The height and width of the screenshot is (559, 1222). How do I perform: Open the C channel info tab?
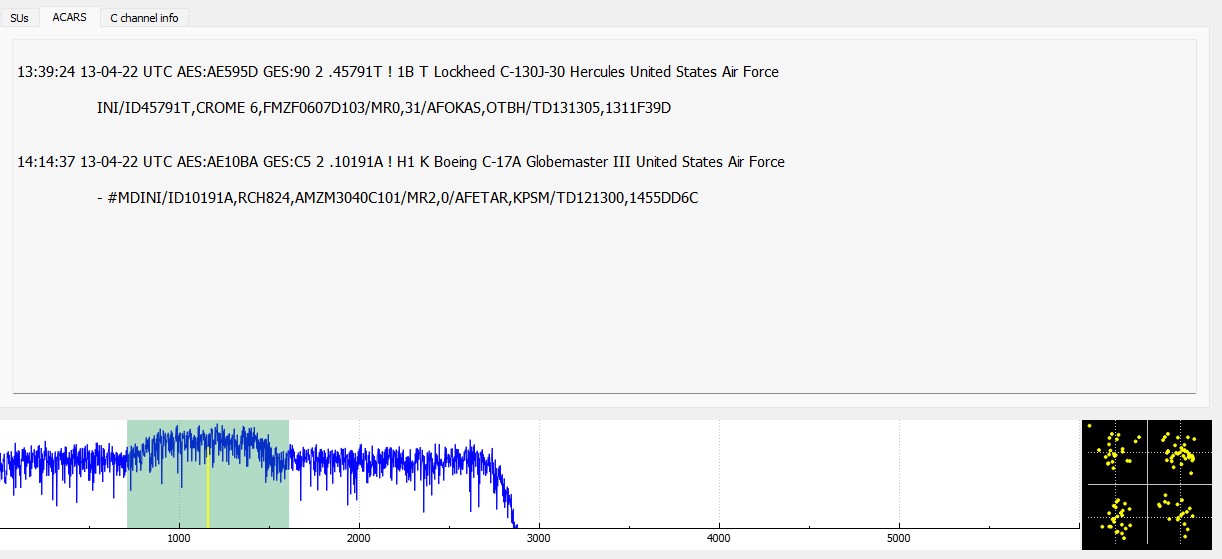tap(144, 17)
